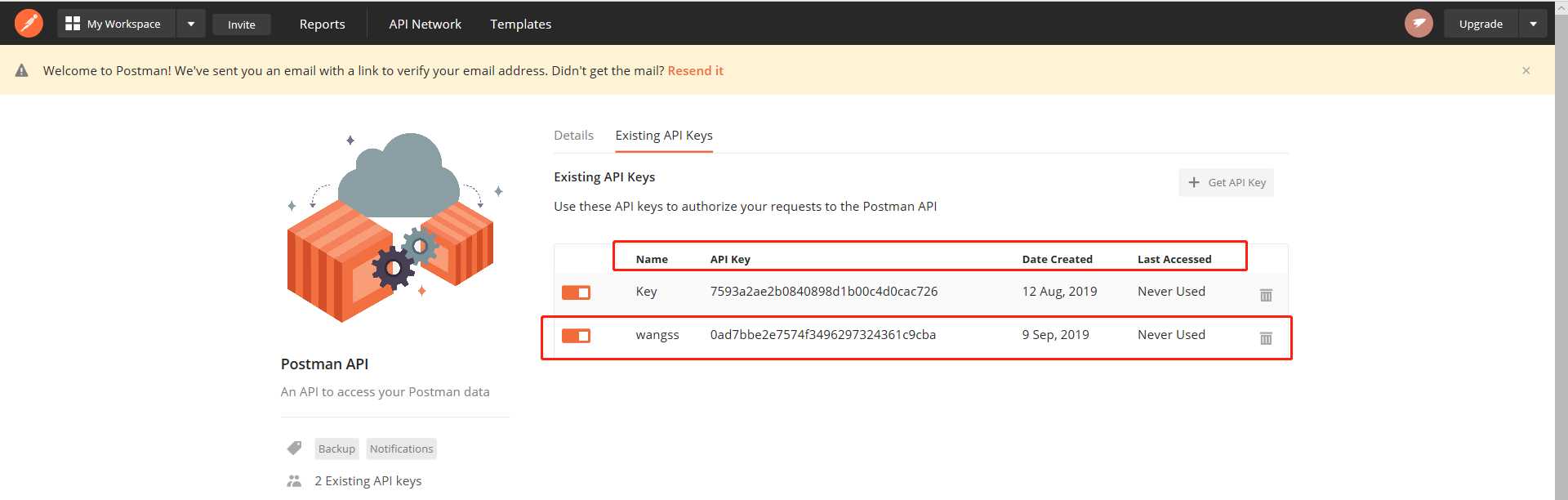Toggle the switch for the Key API key
This screenshot has height=500, width=1568.
(576, 292)
